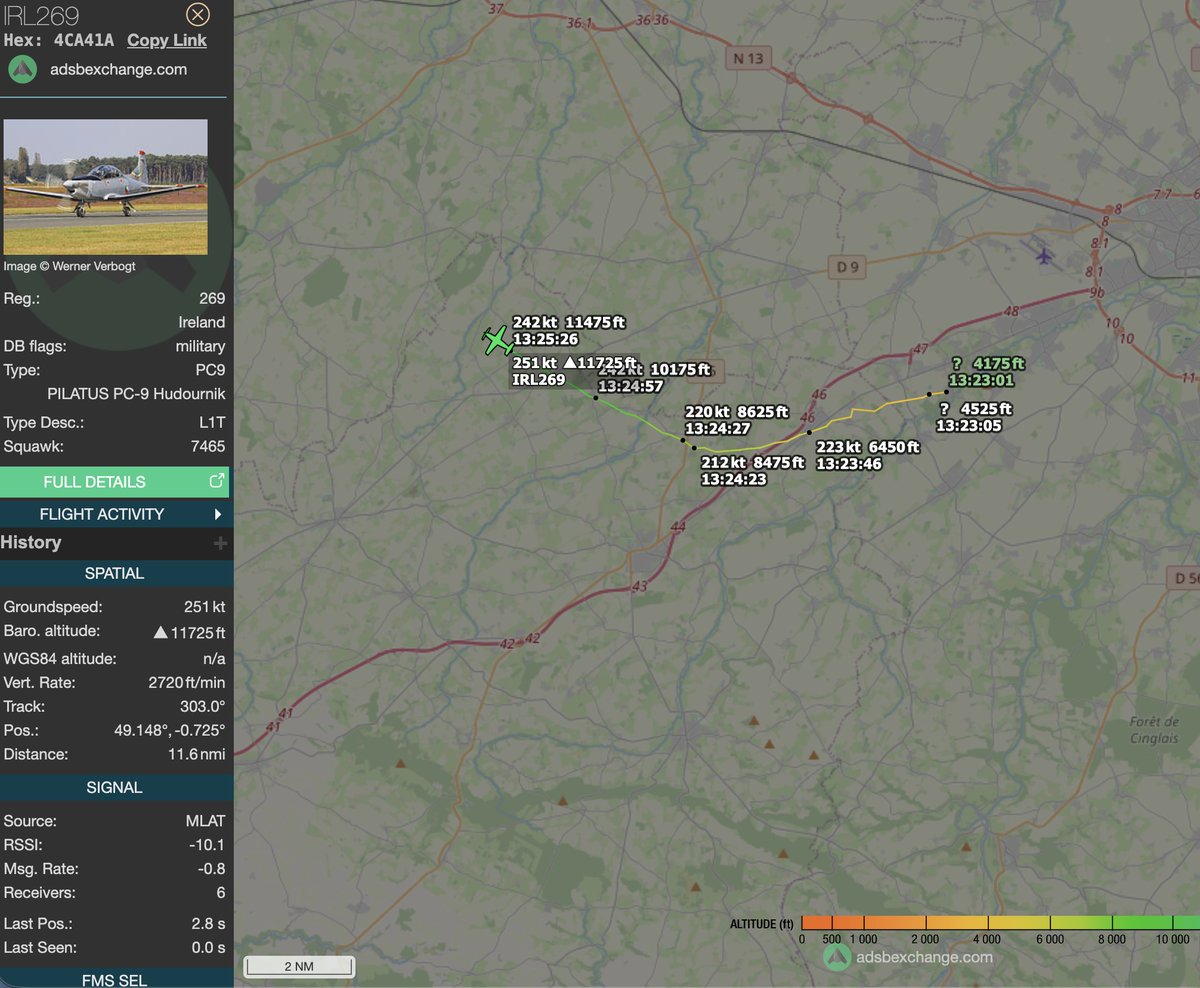Select the FMS SEL section header

(114, 979)
